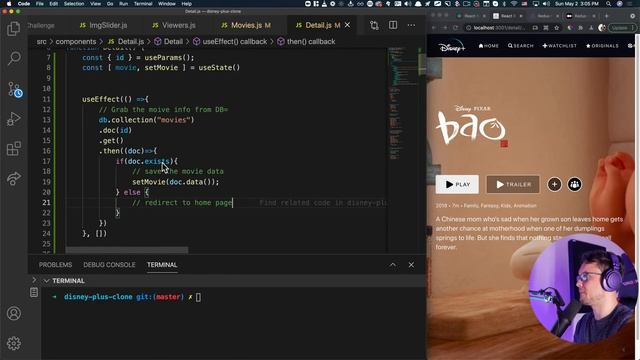
Task: Collapse the TERMINAL section header
Action: 64,281
